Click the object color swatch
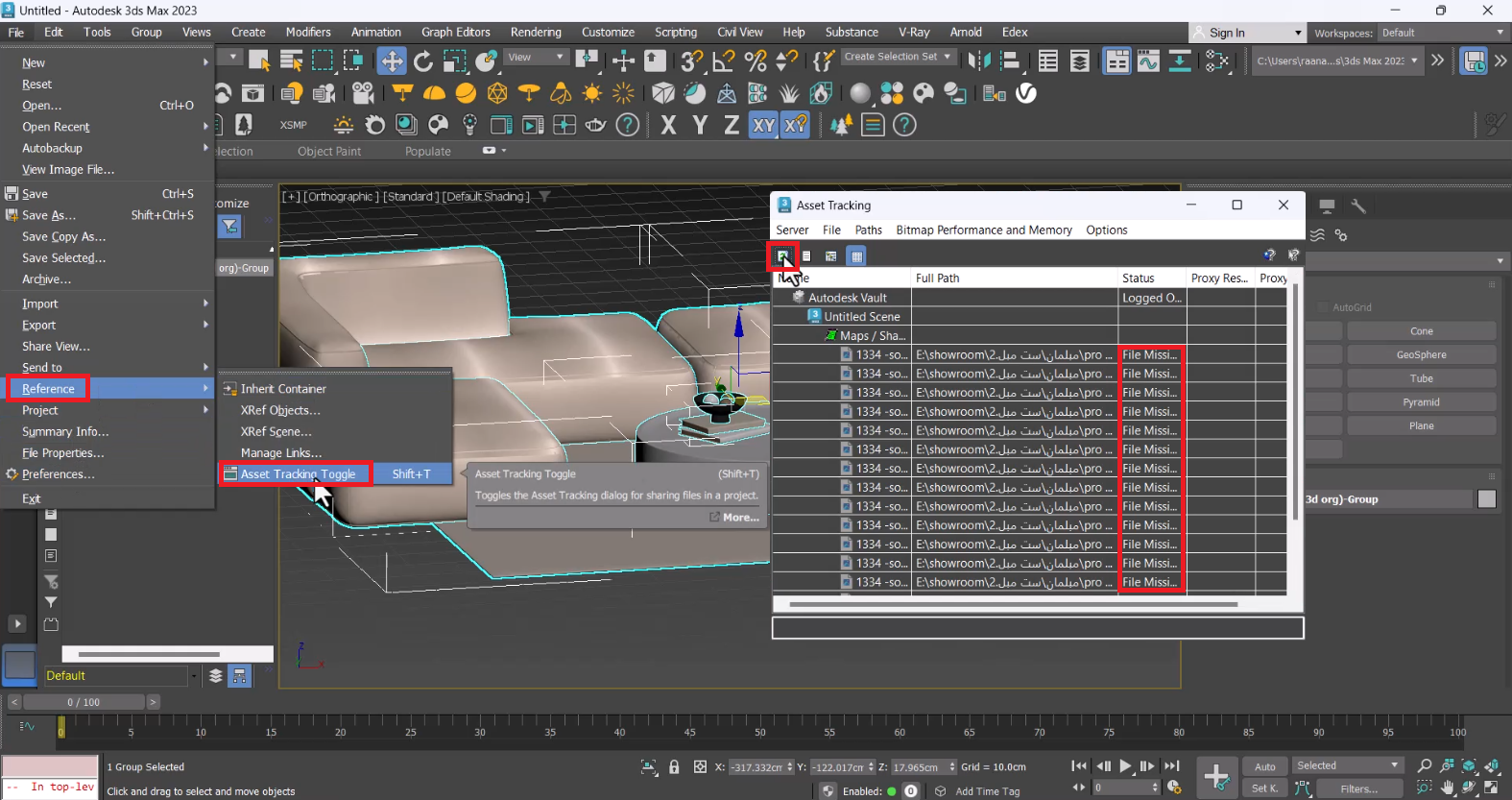Viewport: 1512px width, 800px height. point(1486,499)
